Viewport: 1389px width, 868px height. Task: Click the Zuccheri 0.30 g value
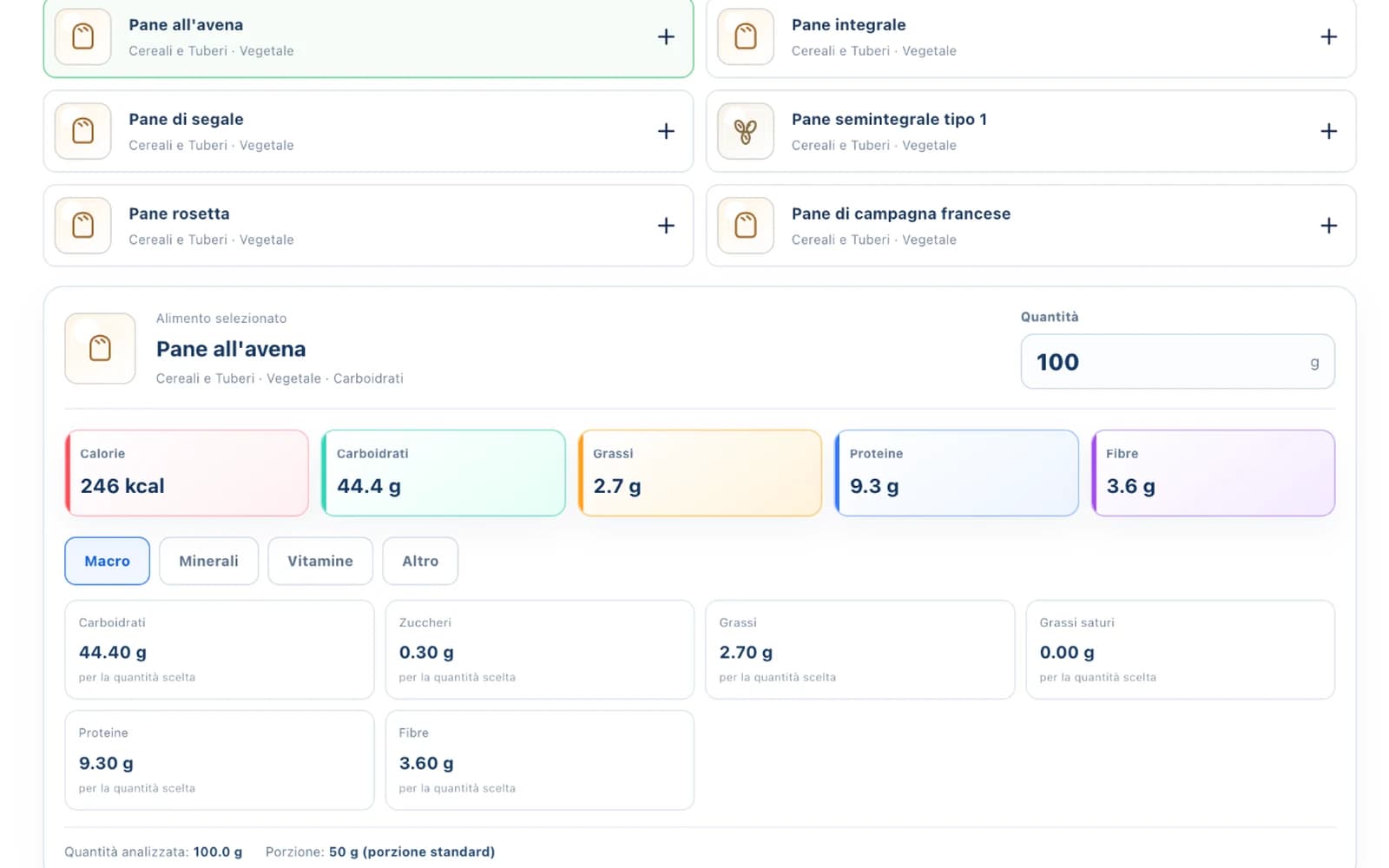click(x=426, y=652)
